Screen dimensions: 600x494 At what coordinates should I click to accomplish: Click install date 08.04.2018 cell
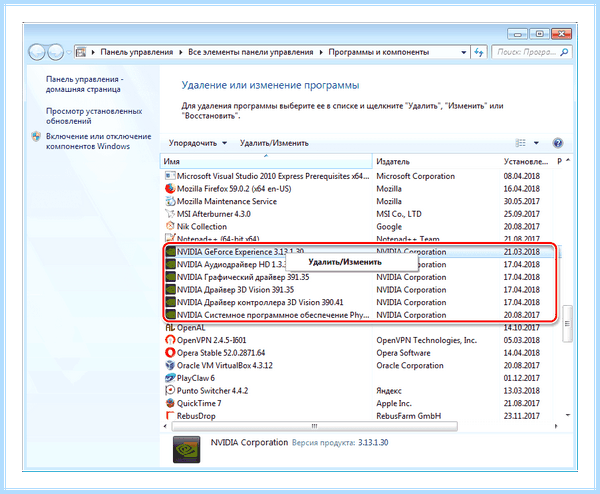click(522, 176)
